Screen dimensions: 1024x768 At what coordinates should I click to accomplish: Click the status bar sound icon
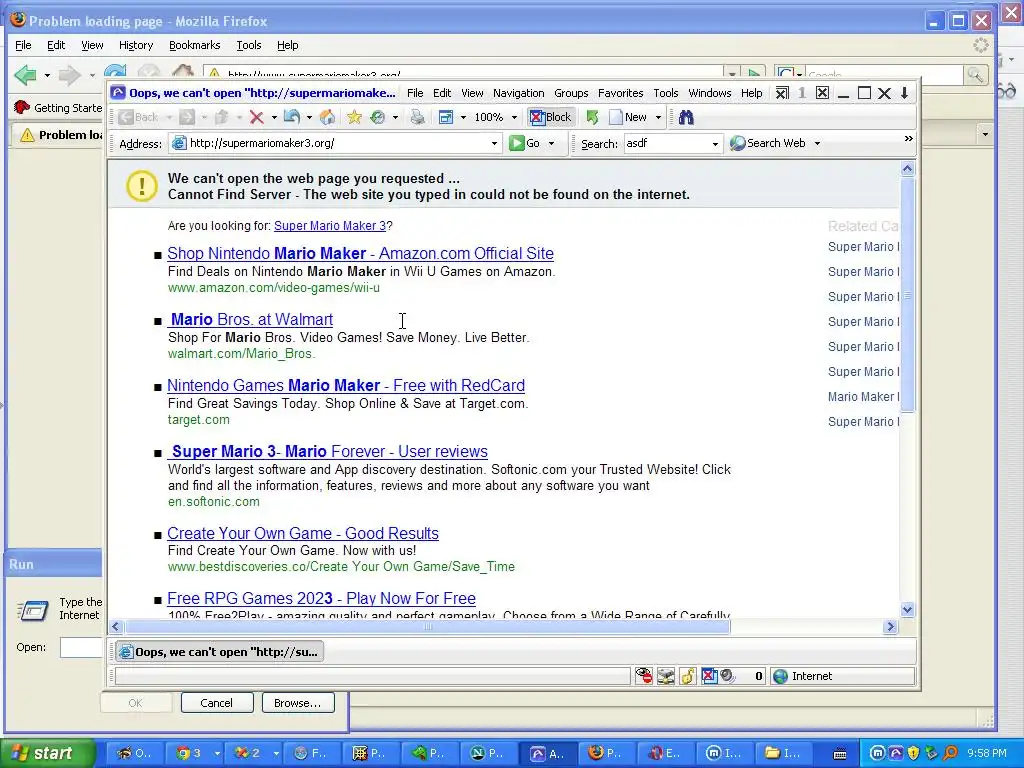pyautogui.click(x=727, y=676)
